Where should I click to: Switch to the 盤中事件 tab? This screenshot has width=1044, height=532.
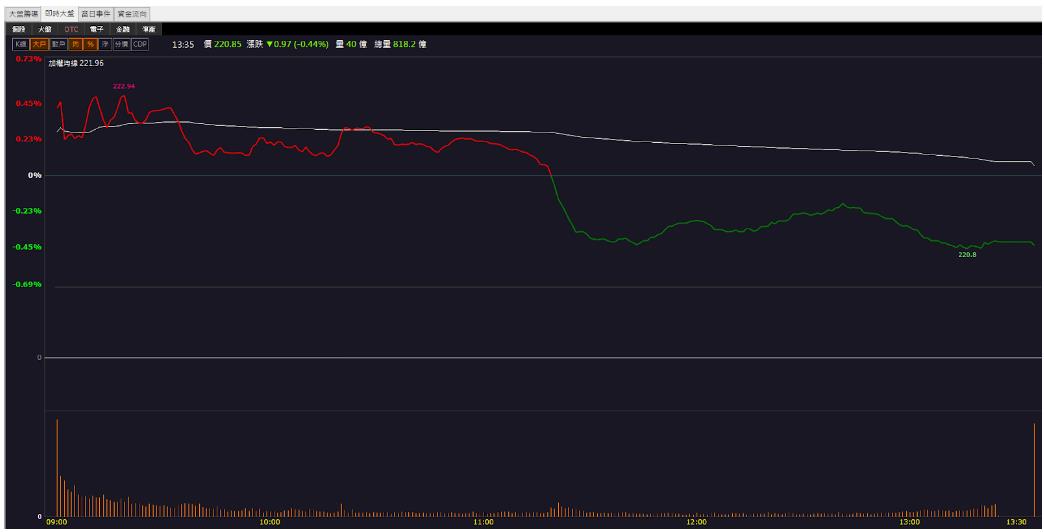click(96, 13)
